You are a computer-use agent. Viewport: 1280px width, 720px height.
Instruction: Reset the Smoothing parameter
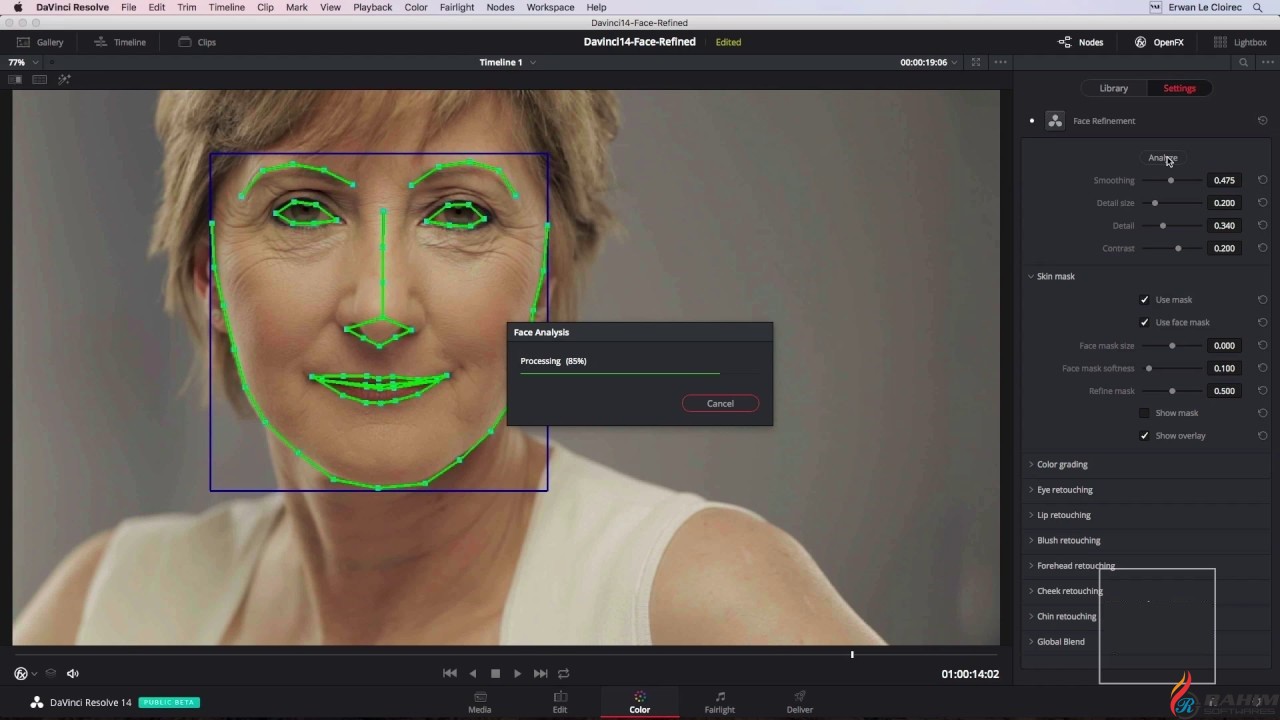tap(1262, 180)
